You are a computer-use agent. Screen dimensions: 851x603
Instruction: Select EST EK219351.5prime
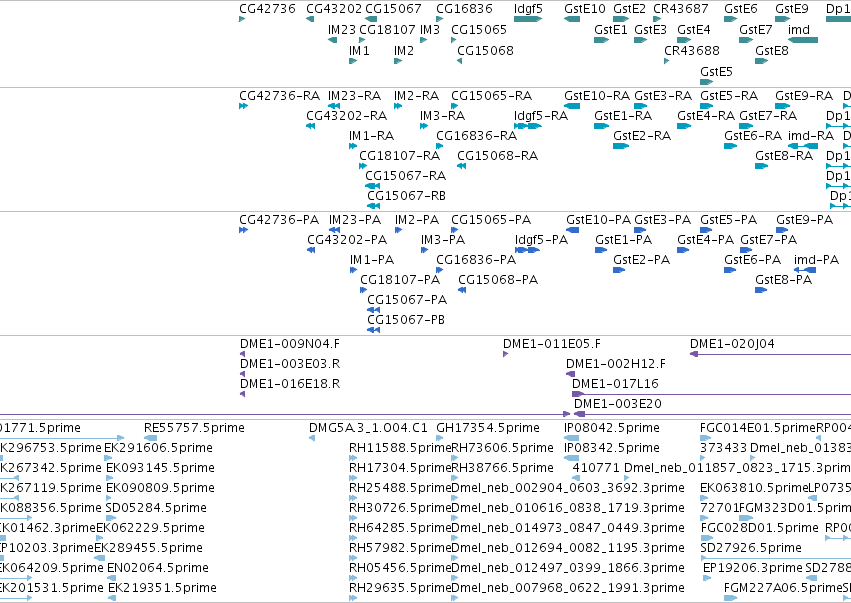162,588
